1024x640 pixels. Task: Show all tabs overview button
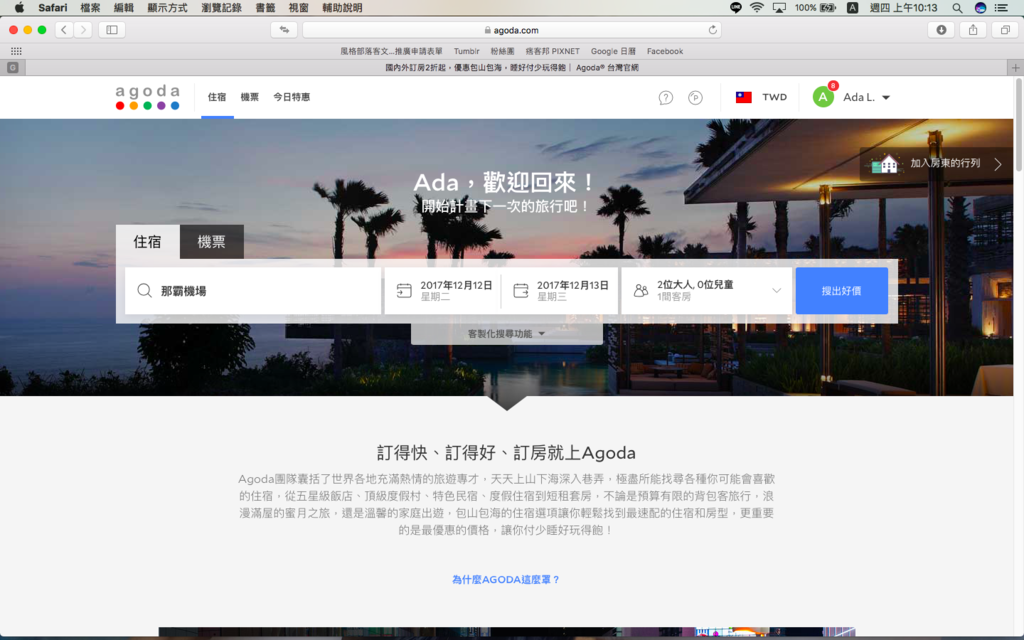pyautogui.click(x=1005, y=29)
